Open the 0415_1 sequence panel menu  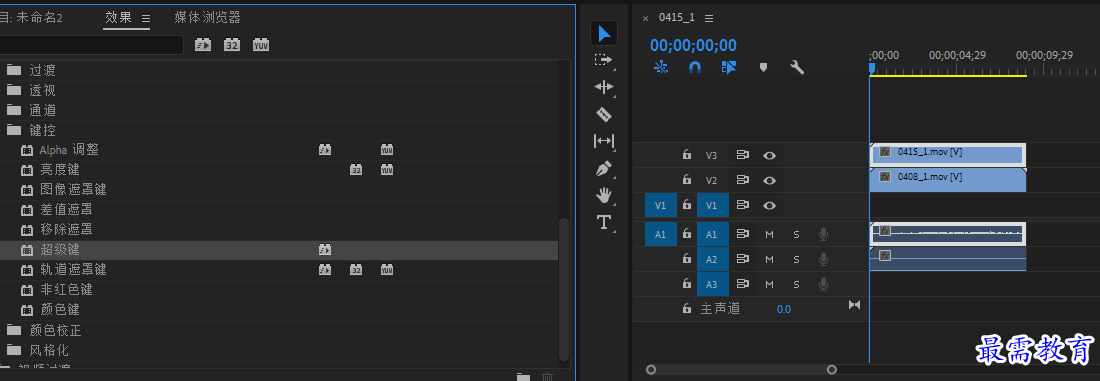[709, 18]
